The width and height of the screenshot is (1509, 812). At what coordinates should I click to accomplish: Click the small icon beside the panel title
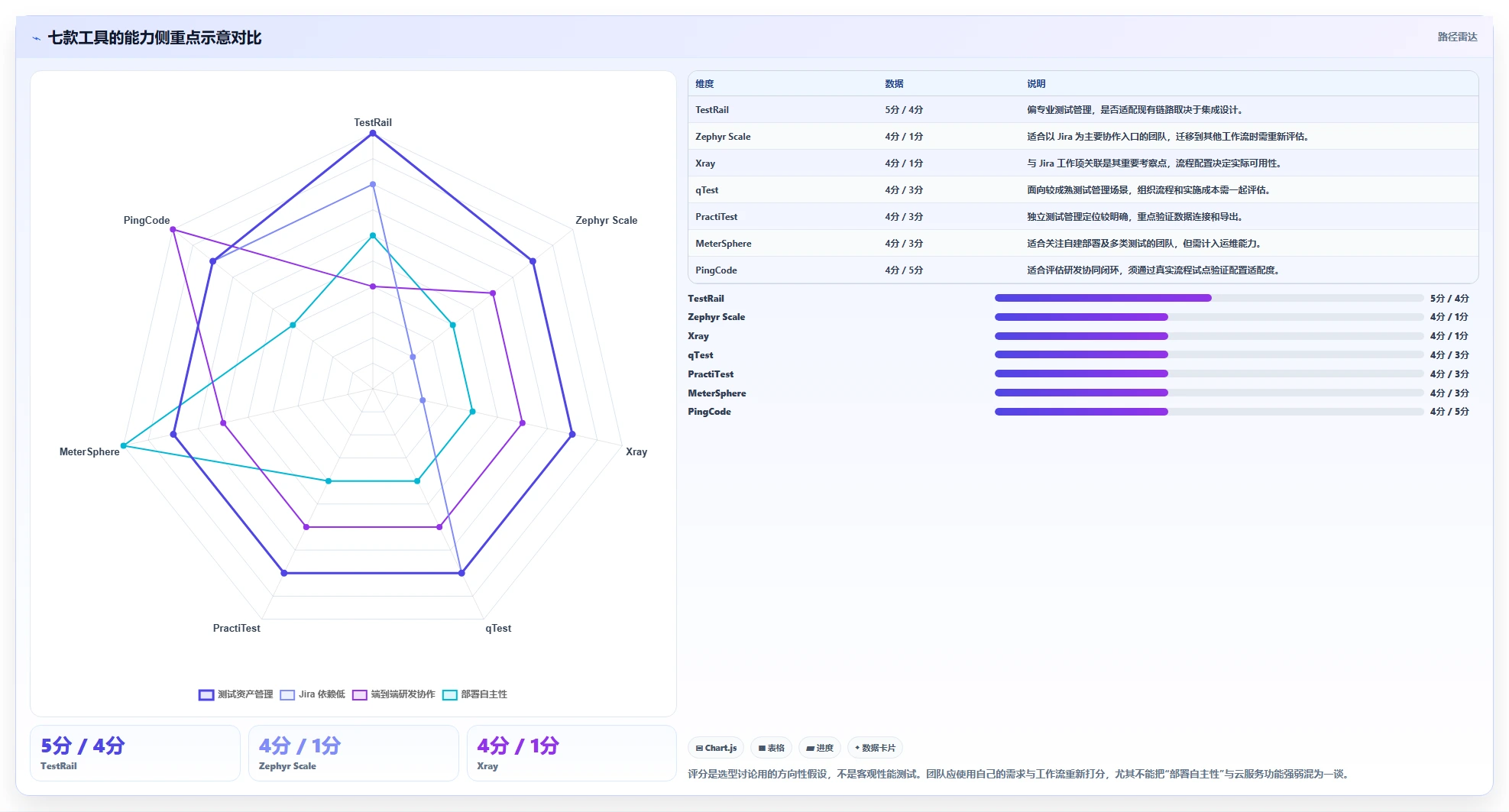click(36, 38)
